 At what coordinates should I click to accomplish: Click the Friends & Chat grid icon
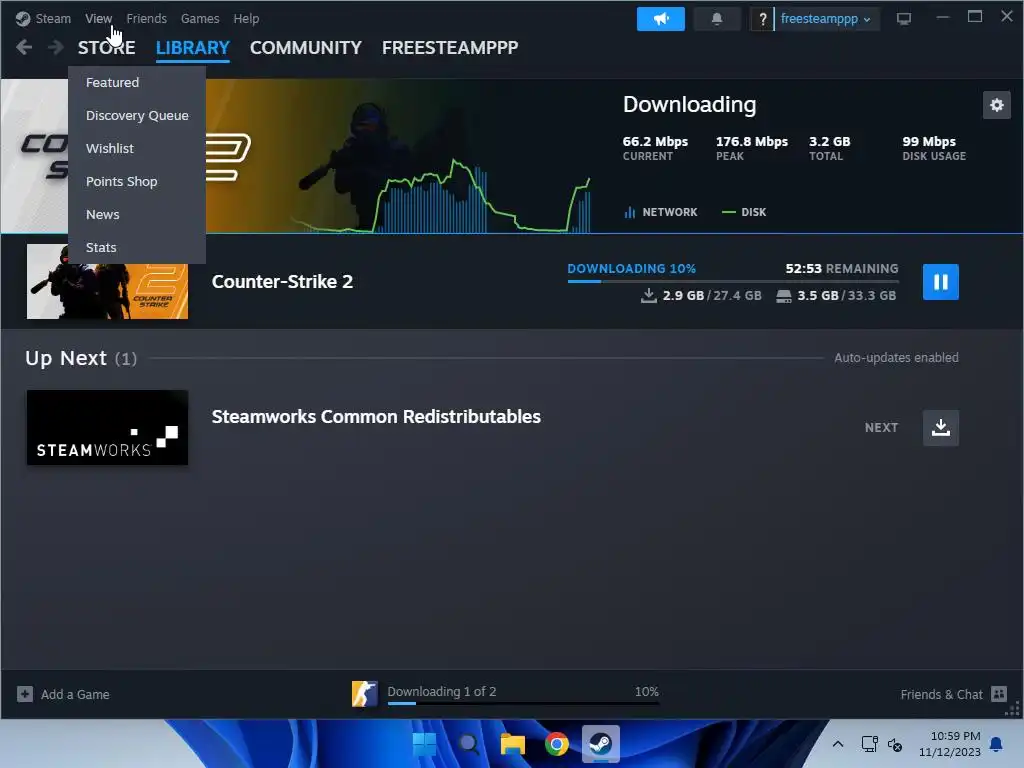point(999,694)
